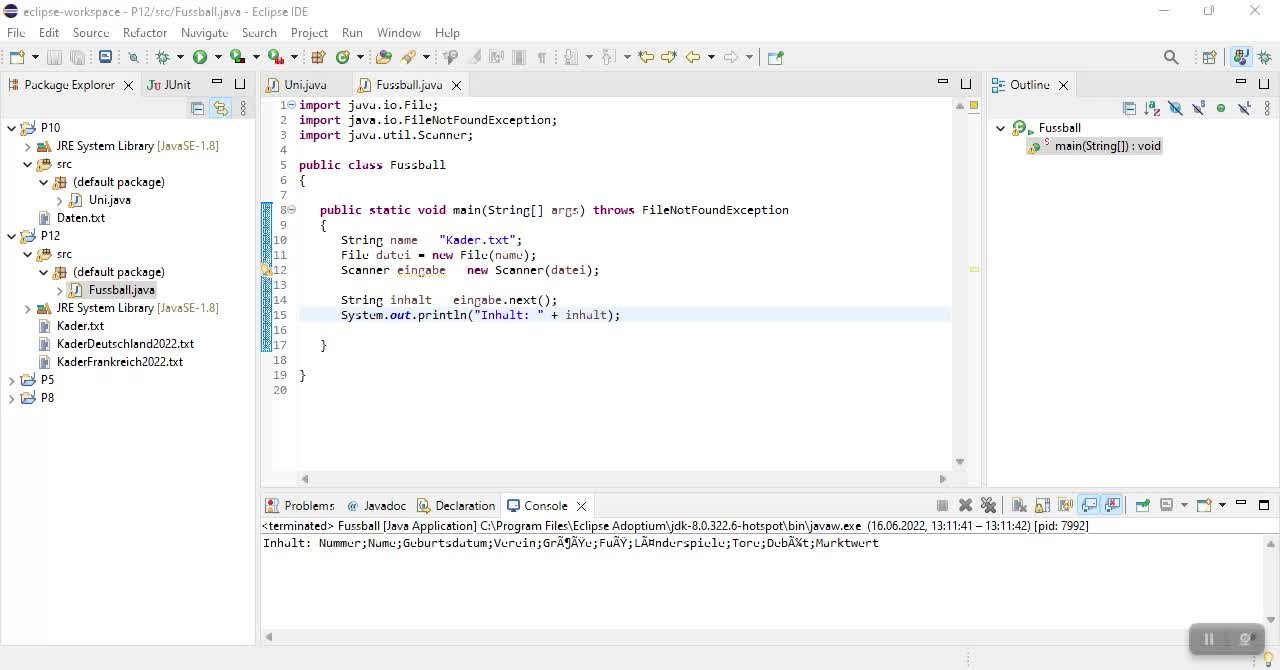Click the Clear Console icon
Screen dimensions: 1280x670
click(1019, 505)
